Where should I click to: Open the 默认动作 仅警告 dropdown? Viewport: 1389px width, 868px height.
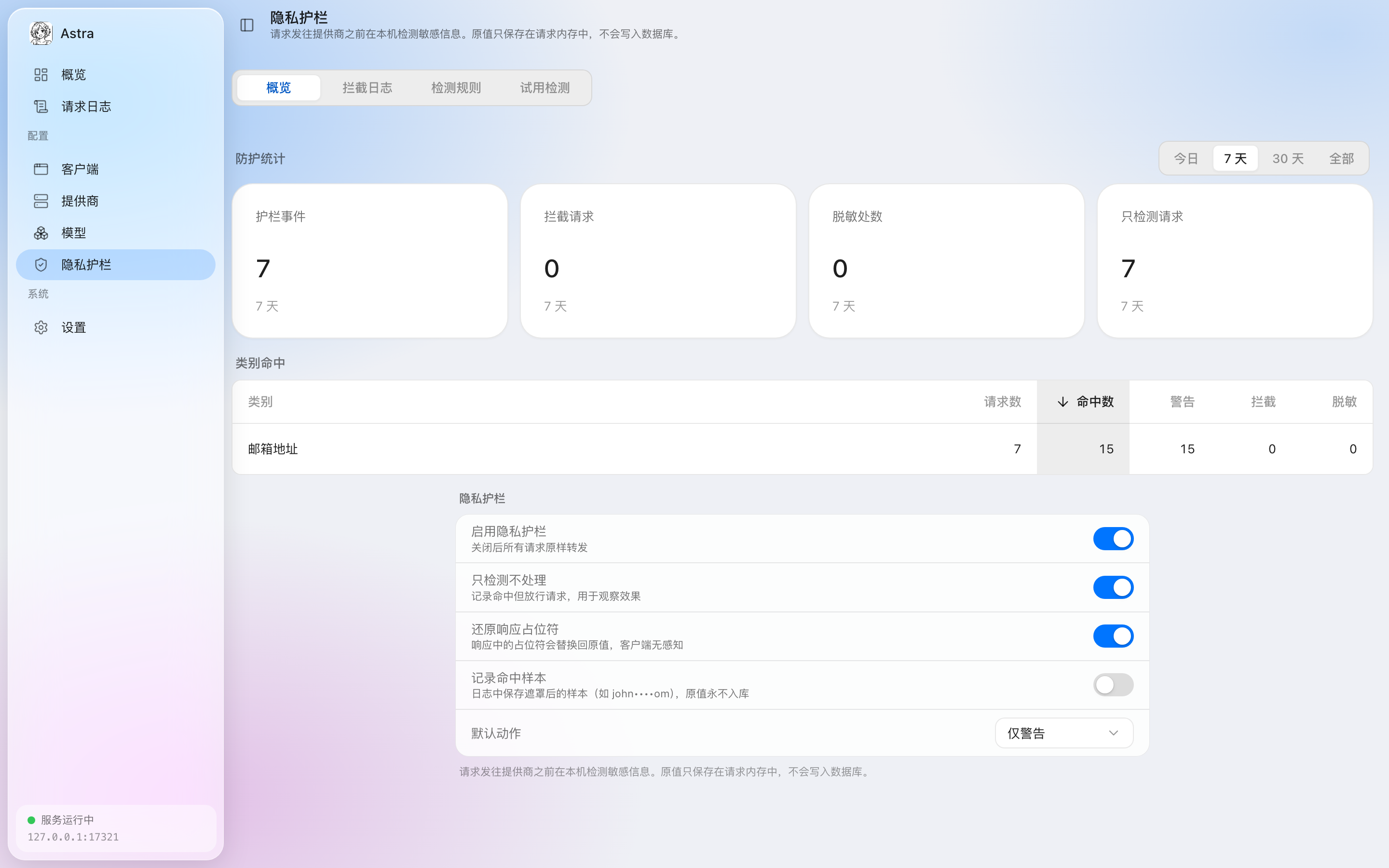coord(1063,733)
